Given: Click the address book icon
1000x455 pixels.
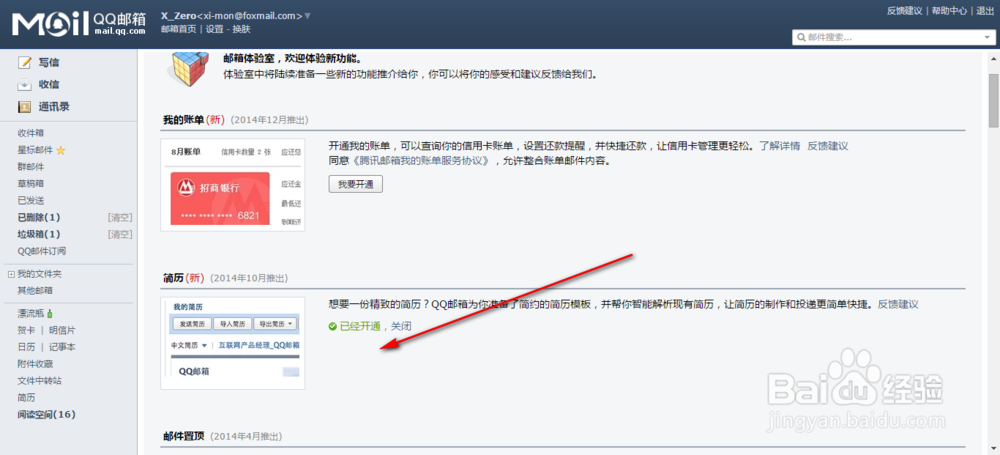Looking at the screenshot, I should click(x=24, y=107).
